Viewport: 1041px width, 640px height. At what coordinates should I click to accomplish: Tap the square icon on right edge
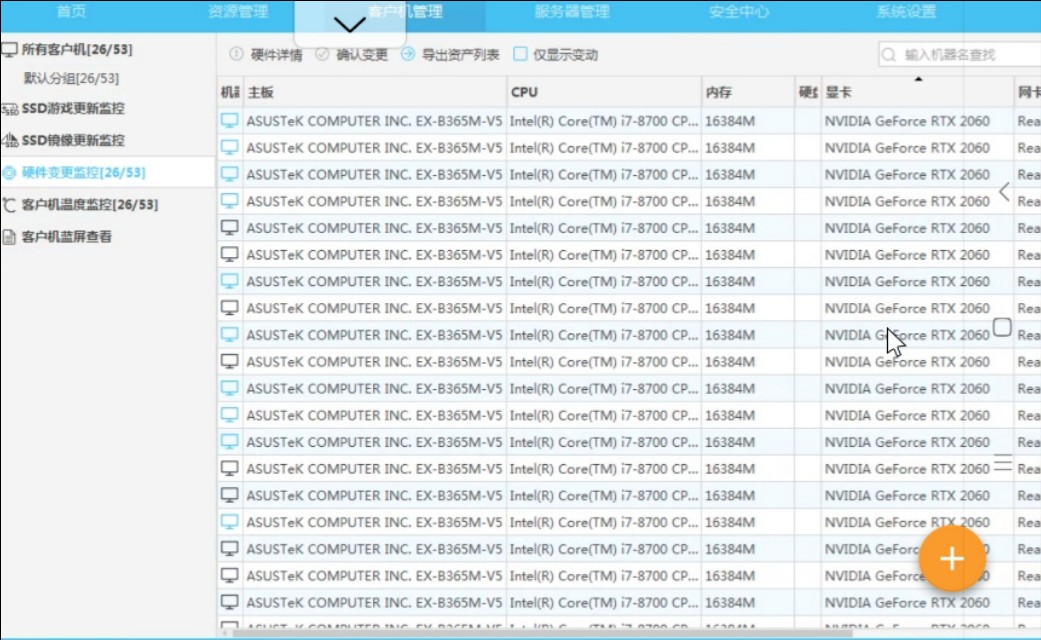click(1002, 327)
